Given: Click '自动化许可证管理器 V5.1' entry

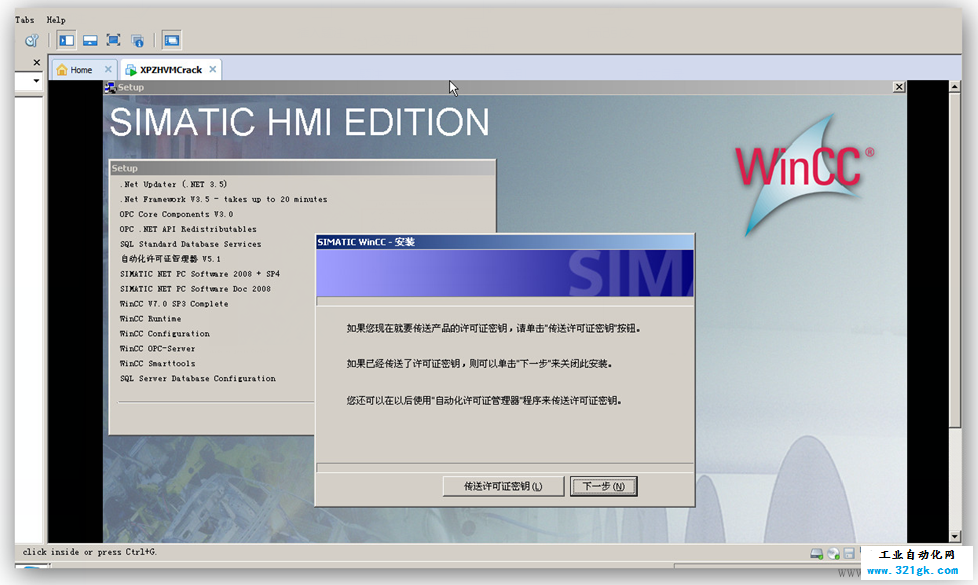Looking at the screenshot, I should tap(170, 259).
